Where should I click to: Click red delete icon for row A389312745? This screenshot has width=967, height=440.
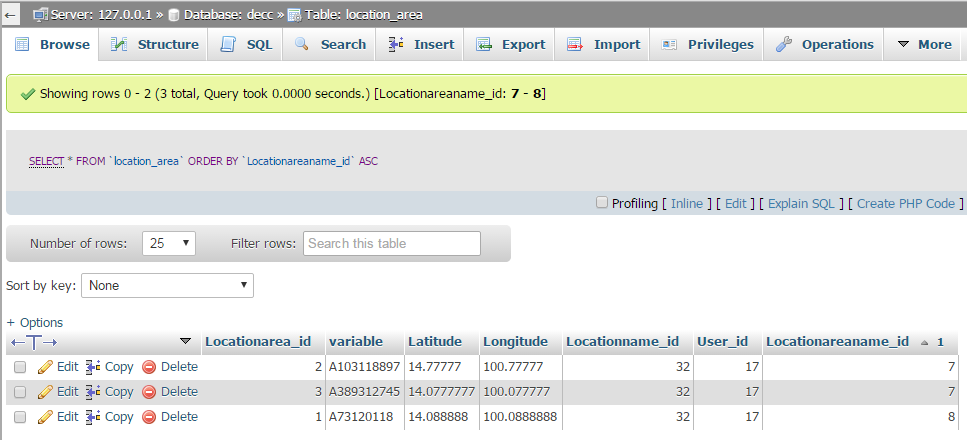149,392
